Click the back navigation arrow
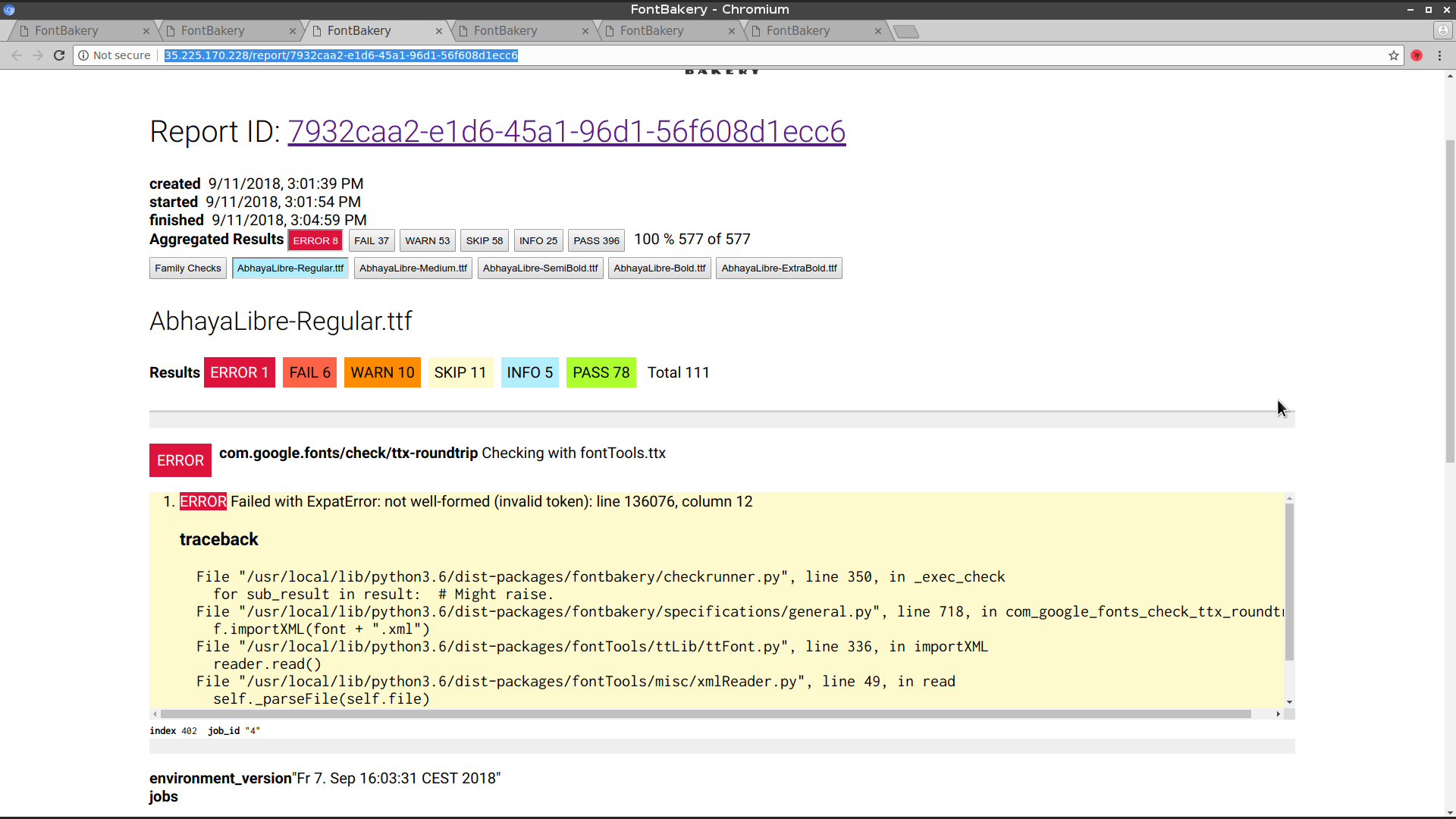This screenshot has width=1456, height=819. [x=16, y=55]
